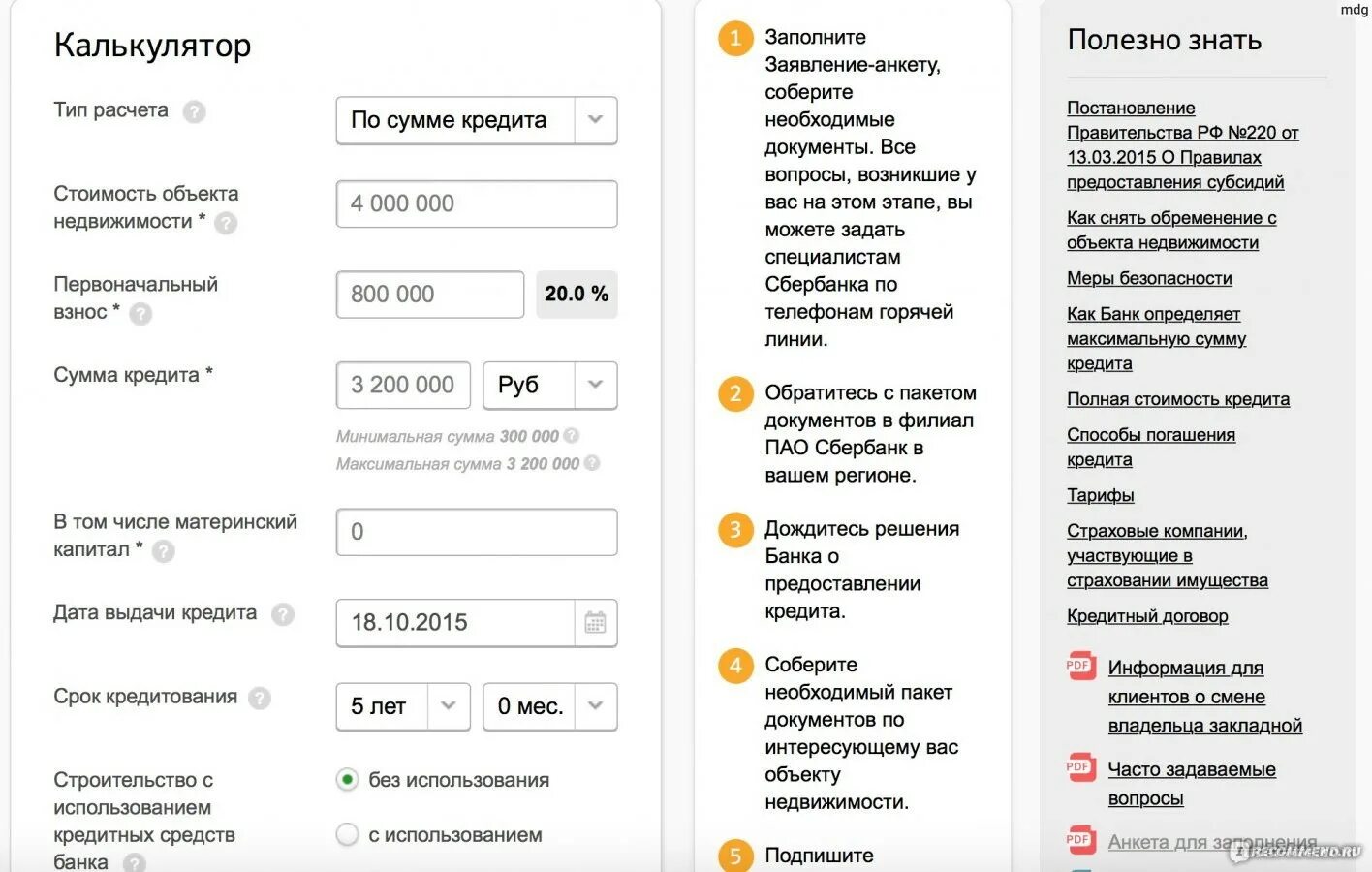Viewport: 1372px width, 872px height.
Task: Click the Минимальная сумма 300 000 text
Action: (448, 437)
